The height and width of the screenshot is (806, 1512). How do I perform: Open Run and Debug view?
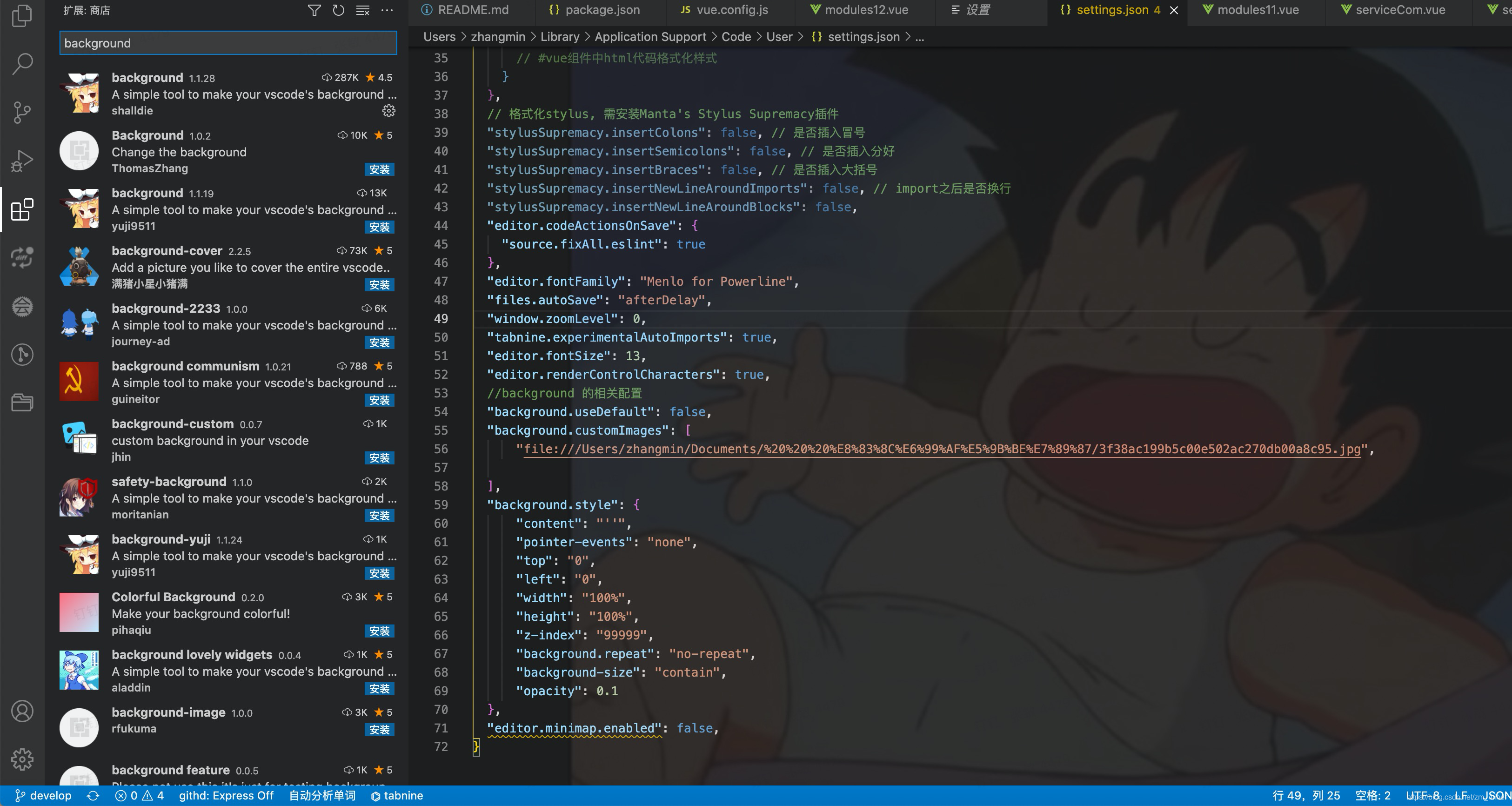[x=22, y=160]
